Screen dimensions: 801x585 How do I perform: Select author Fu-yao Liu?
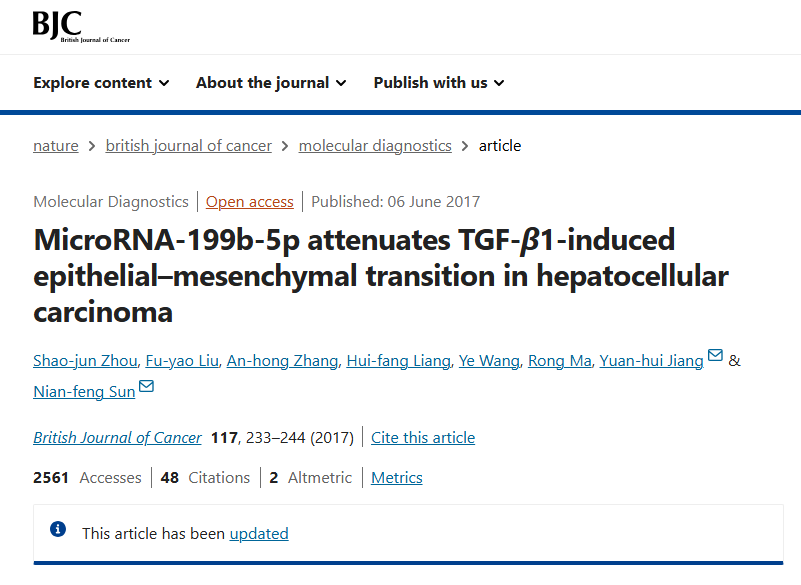(x=182, y=361)
